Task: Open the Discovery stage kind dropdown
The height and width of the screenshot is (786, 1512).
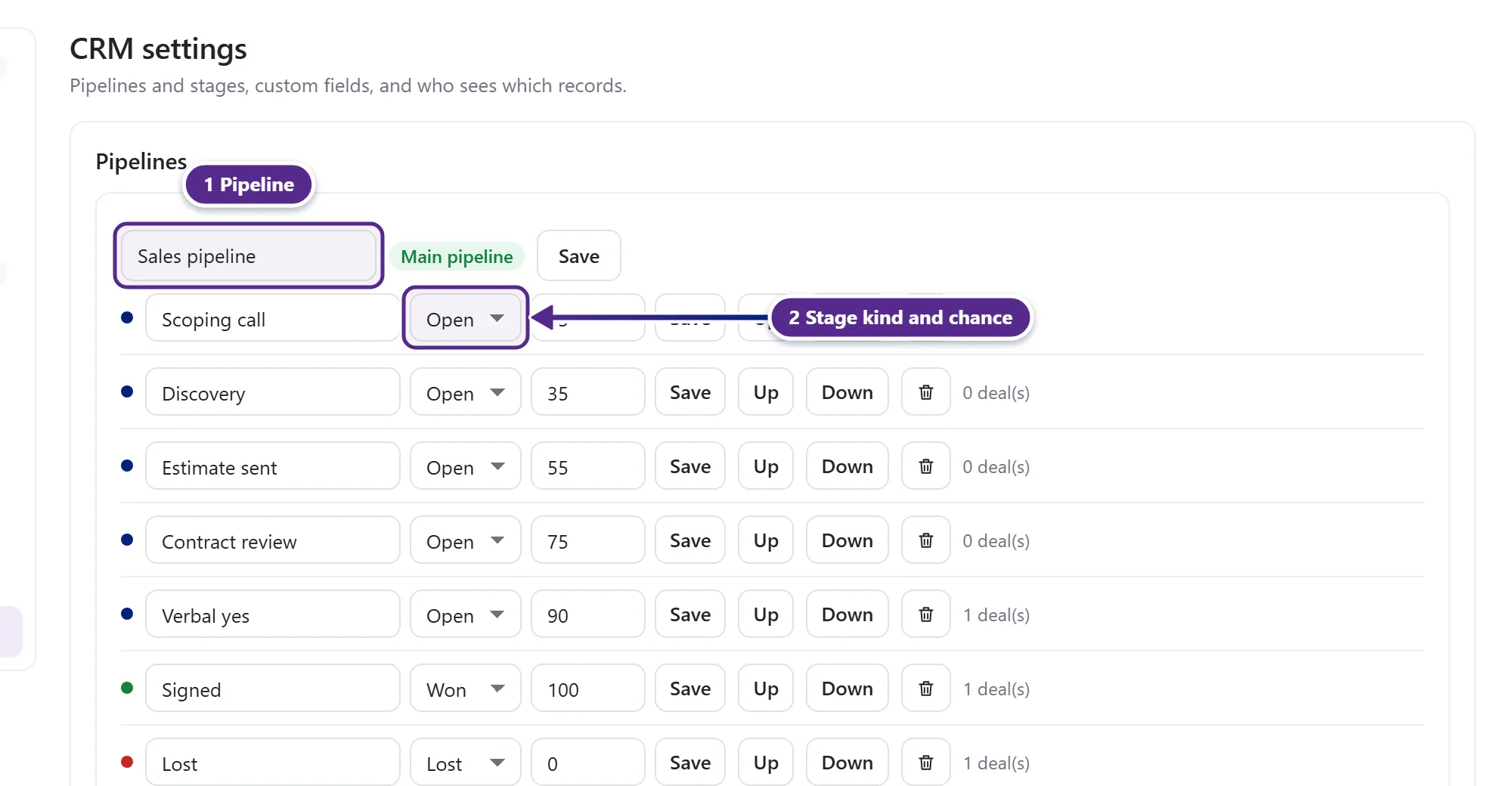Action: (x=465, y=392)
